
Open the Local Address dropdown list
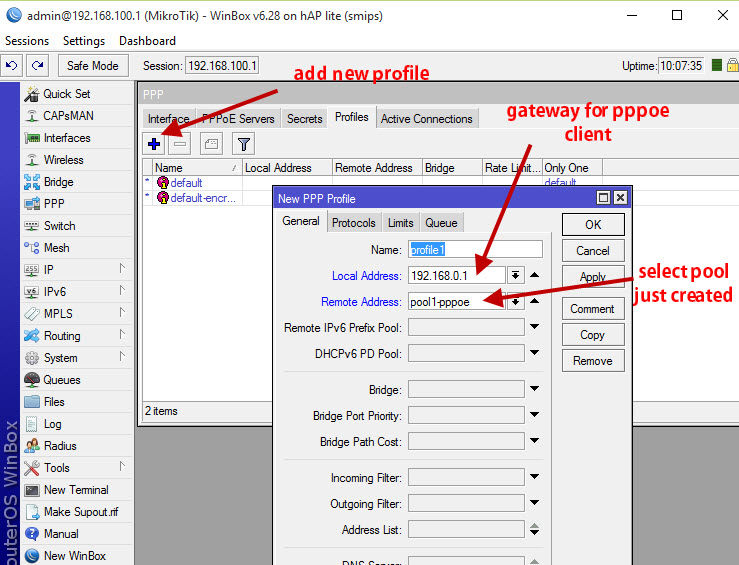pos(516,275)
